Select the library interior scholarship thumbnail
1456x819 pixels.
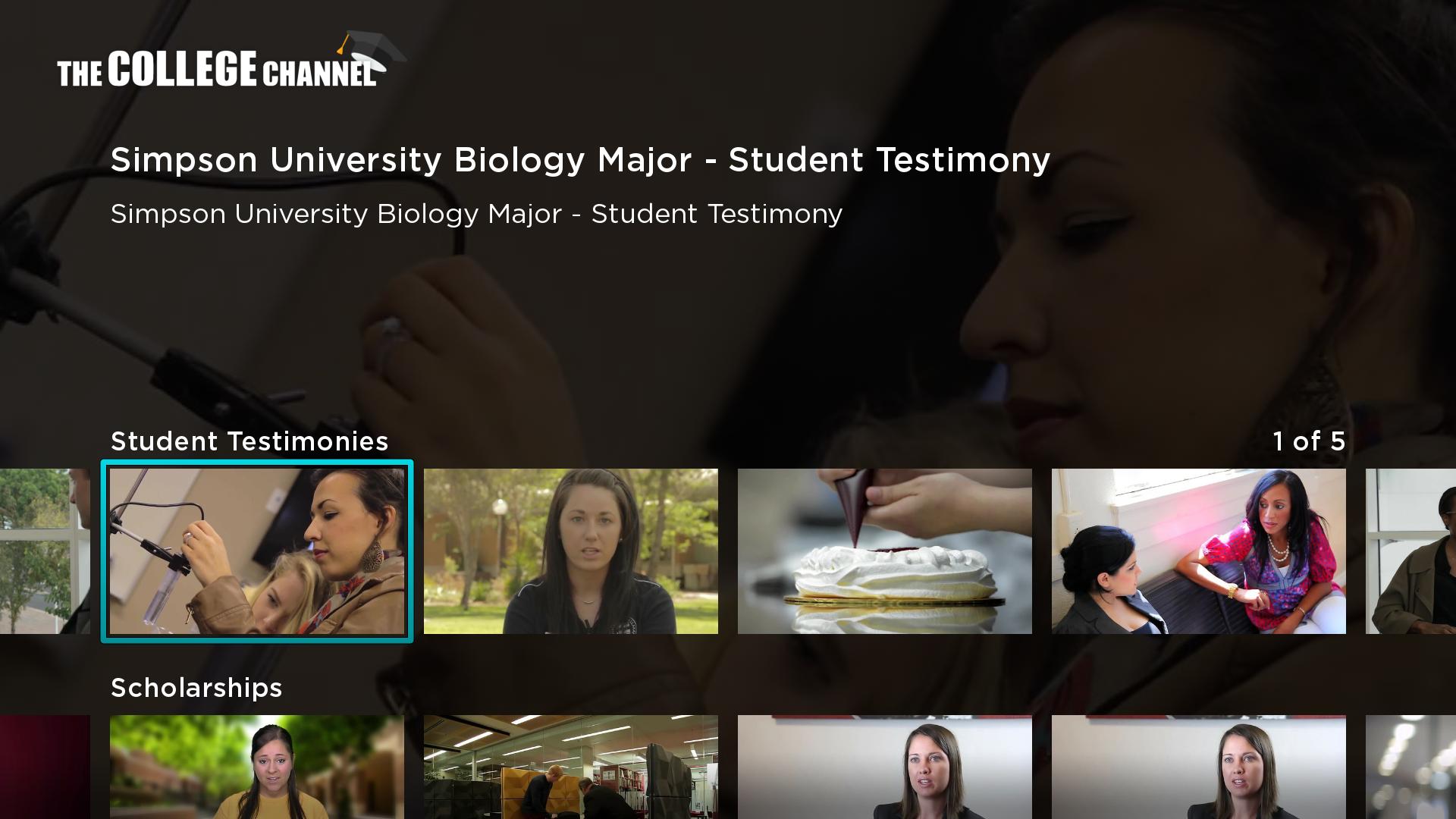[x=571, y=767]
